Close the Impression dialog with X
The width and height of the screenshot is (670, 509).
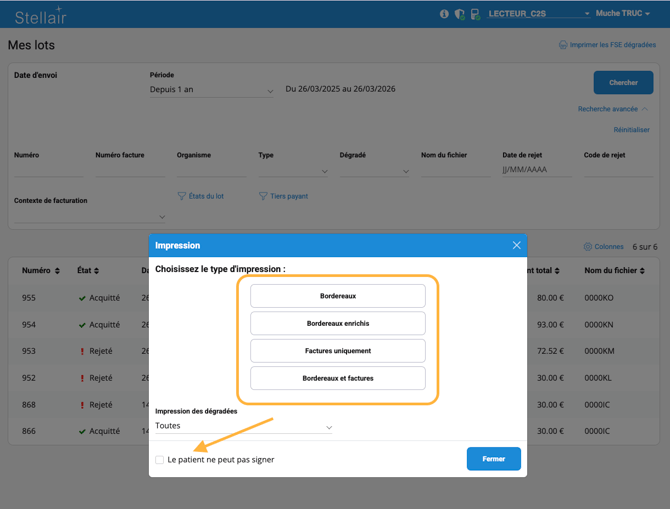(516, 245)
